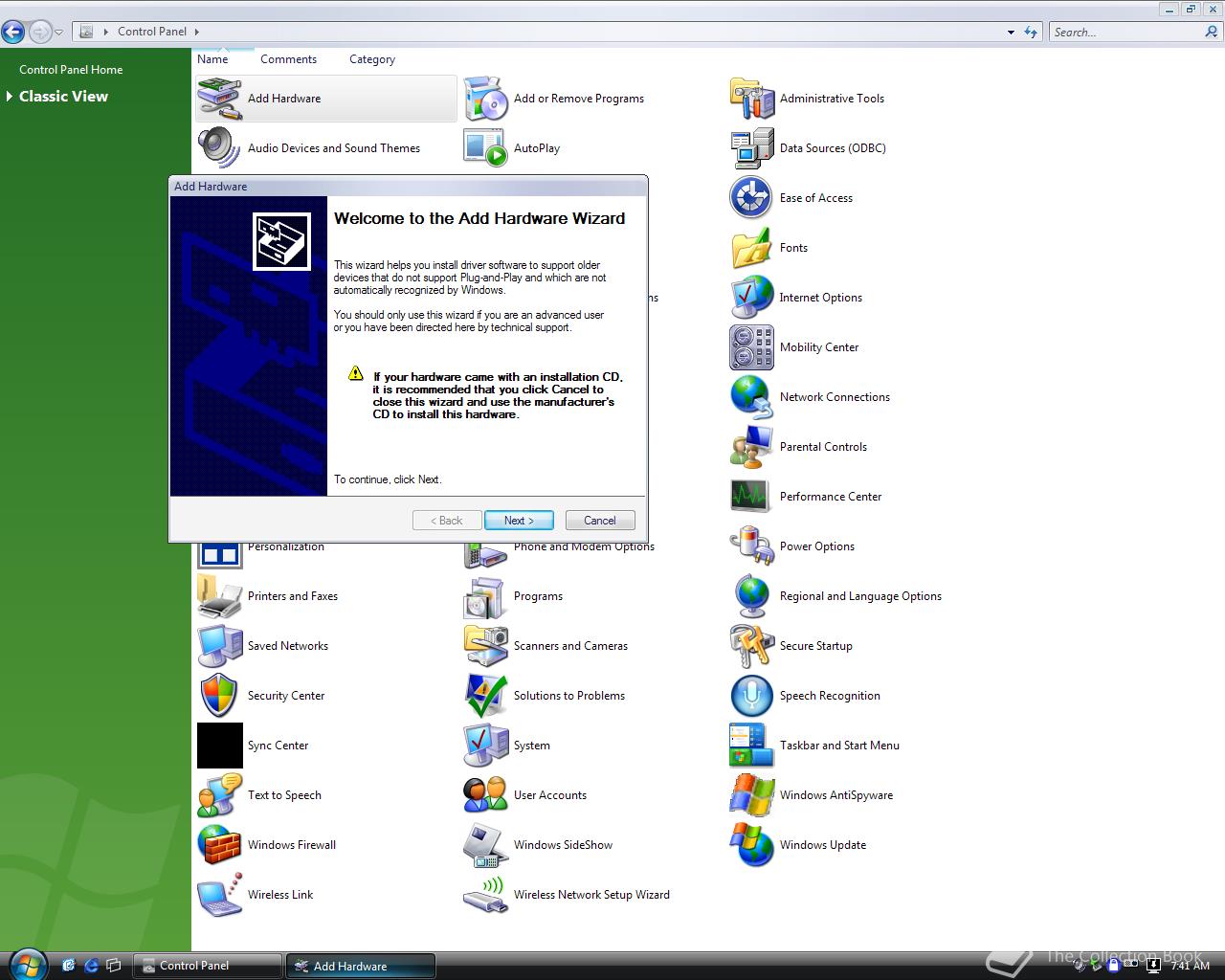This screenshot has height=980, width=1225.
Task: Open the Scanners and Cameras icon
Action: 485,646
